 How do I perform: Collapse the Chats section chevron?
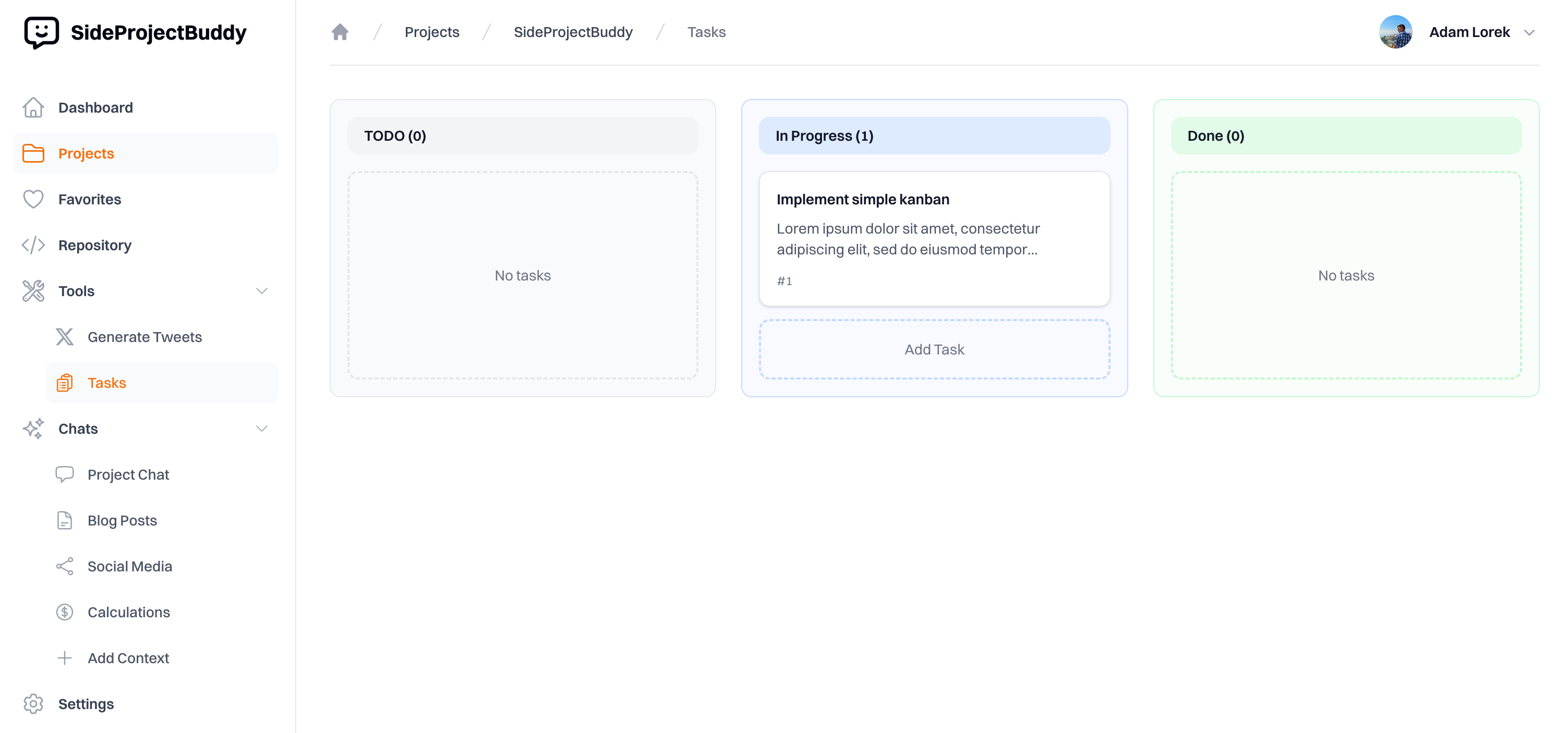(262, 429)
